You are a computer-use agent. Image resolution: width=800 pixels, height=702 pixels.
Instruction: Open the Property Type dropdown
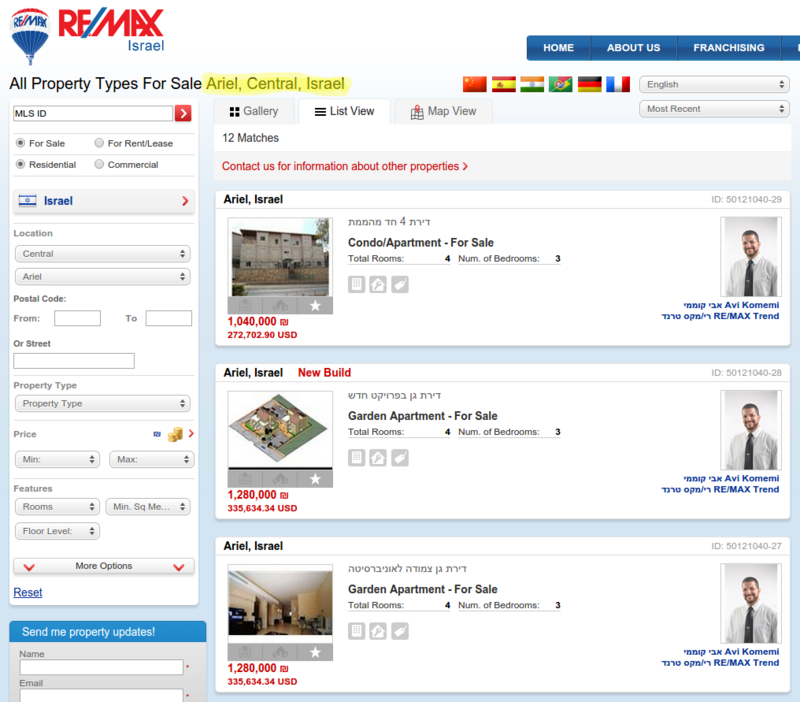tap(103, 403)
